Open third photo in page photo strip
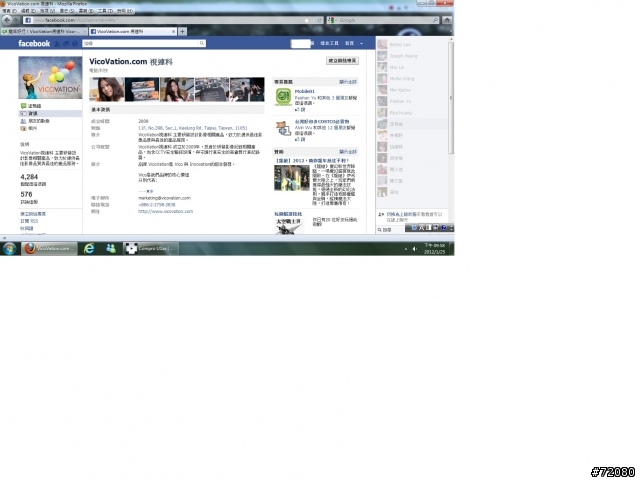This screenshot has width=640, height=480. click(x=177, y=89)
